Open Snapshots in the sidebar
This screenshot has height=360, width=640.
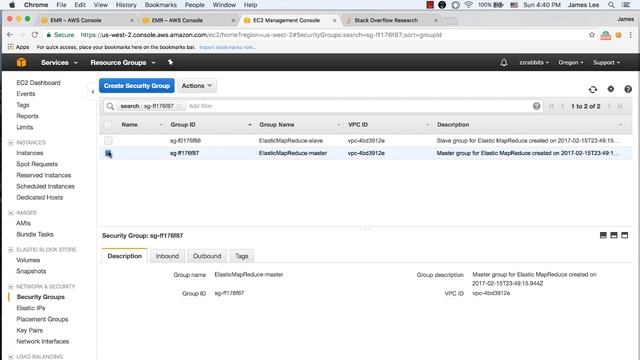[x=31, y=271]
